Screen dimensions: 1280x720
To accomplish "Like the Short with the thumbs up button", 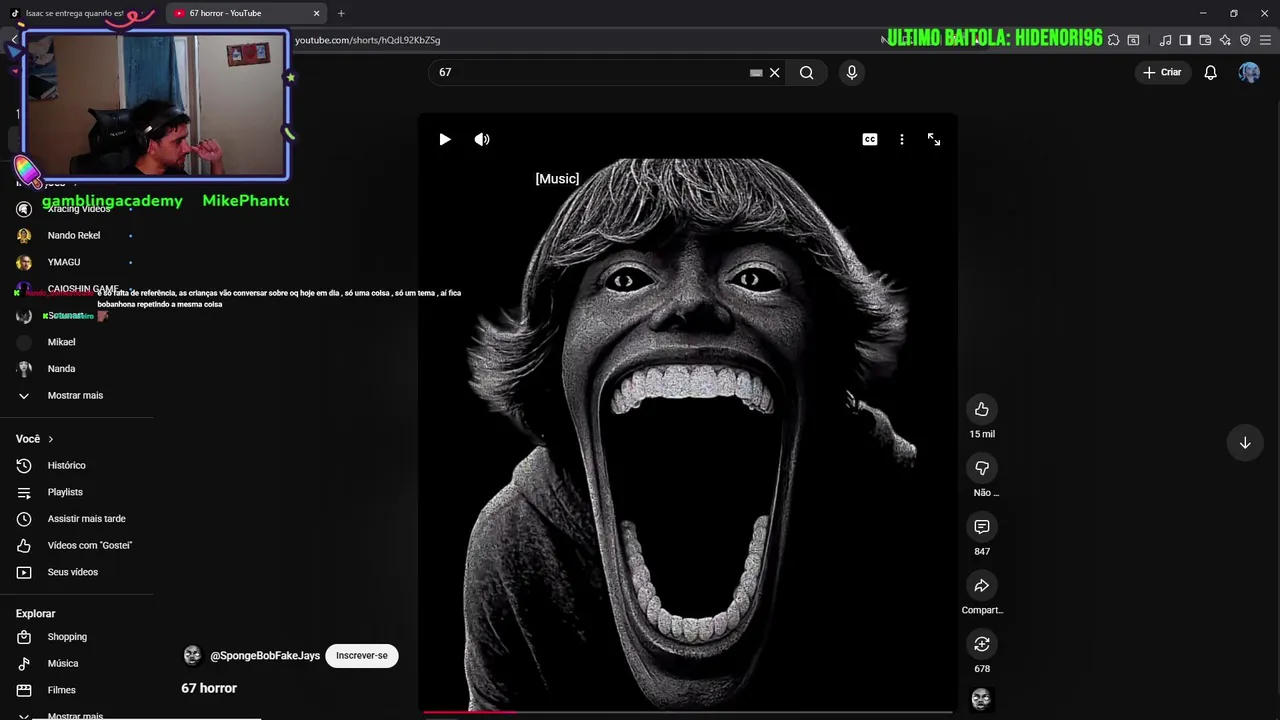I will tap(982, 409).
